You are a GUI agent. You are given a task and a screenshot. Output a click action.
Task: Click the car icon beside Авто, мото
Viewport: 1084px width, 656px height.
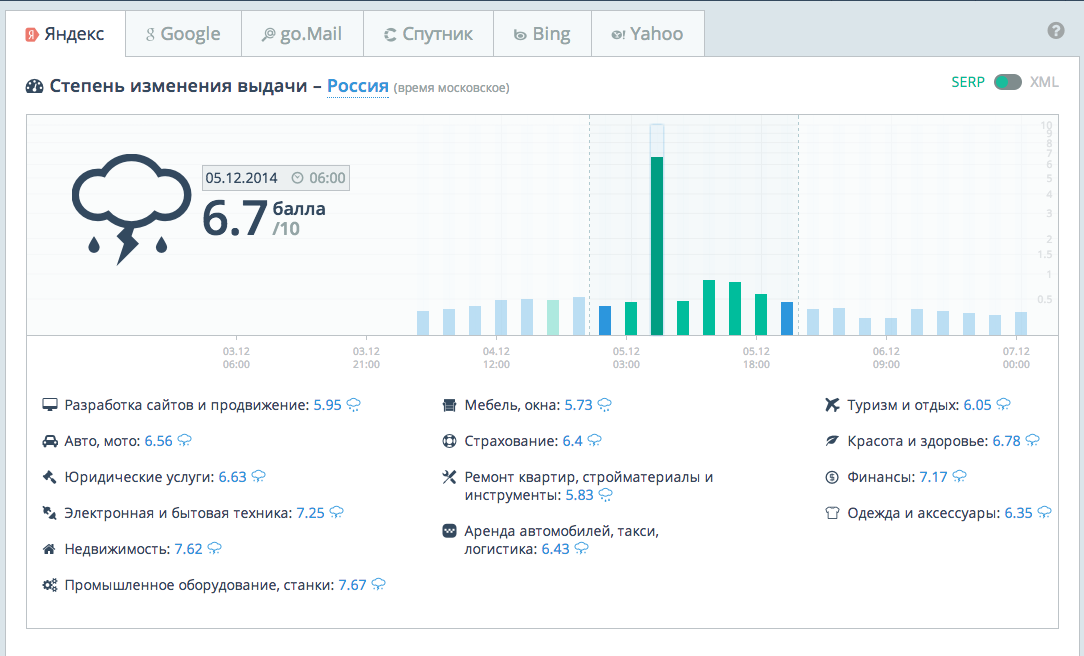(49, 441)
